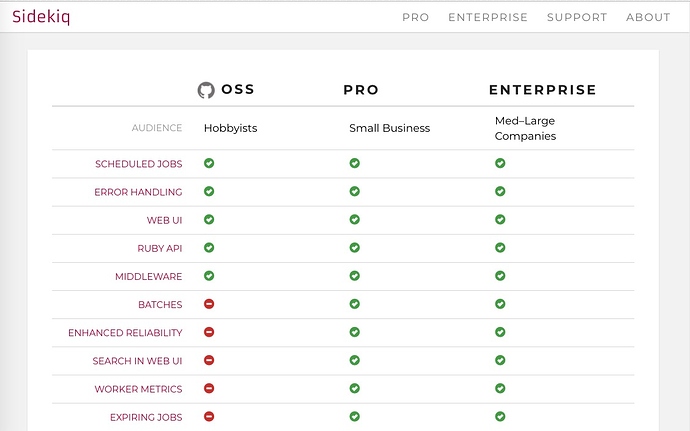Click OSS red minus for Expiring Jobs

[x=209, y=417]
